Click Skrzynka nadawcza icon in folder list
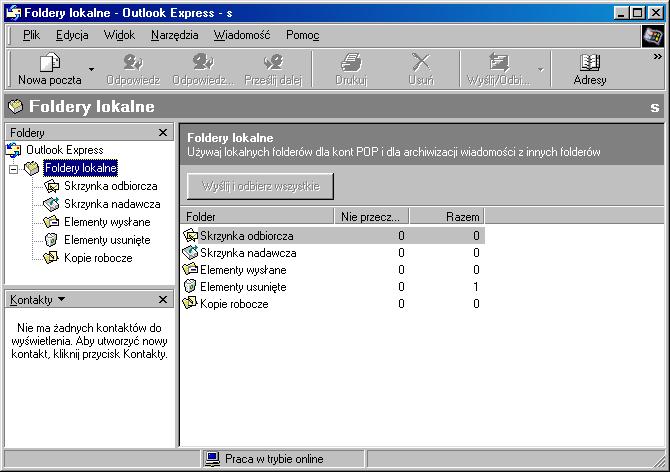Image resolution: width=670 pixels, height=472 pixels. [x=190, y=252]
